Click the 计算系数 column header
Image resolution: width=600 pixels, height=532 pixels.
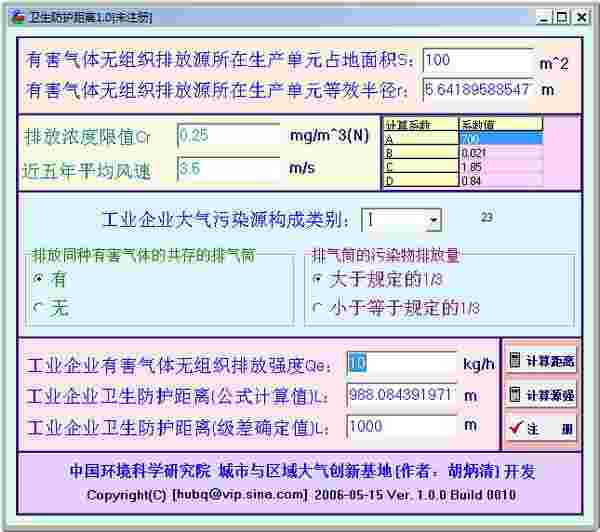click(x=421, y=124)
